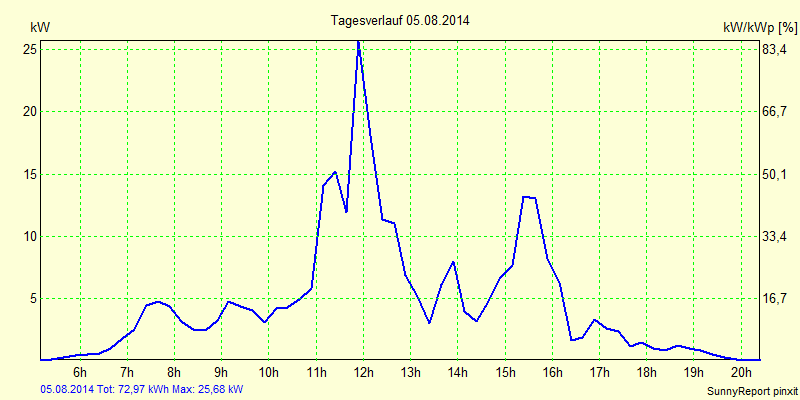The width and height of the screenshot is (800, 400).
Task: Click the '20h' time axis label
Action: (x=741, y=371)
